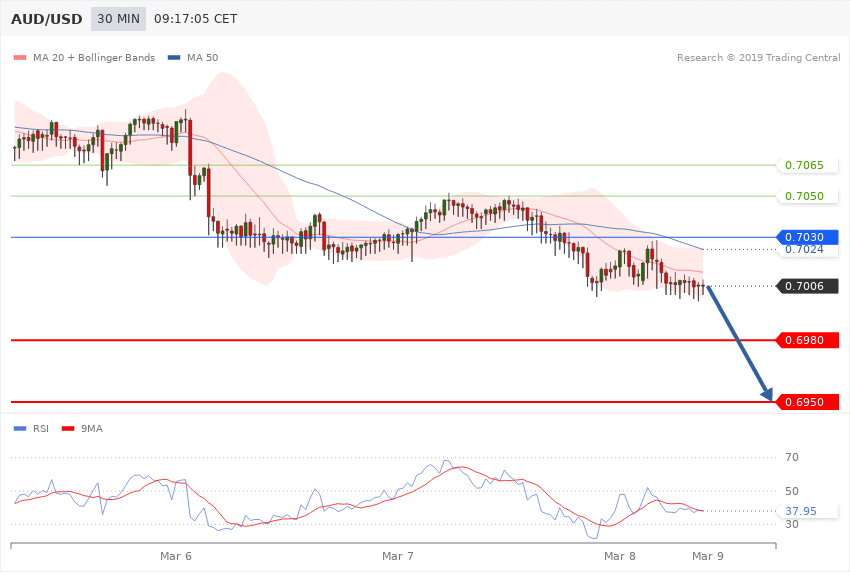
Task: Click the RSI 70 level label
Action: click(x=792, y=457)
